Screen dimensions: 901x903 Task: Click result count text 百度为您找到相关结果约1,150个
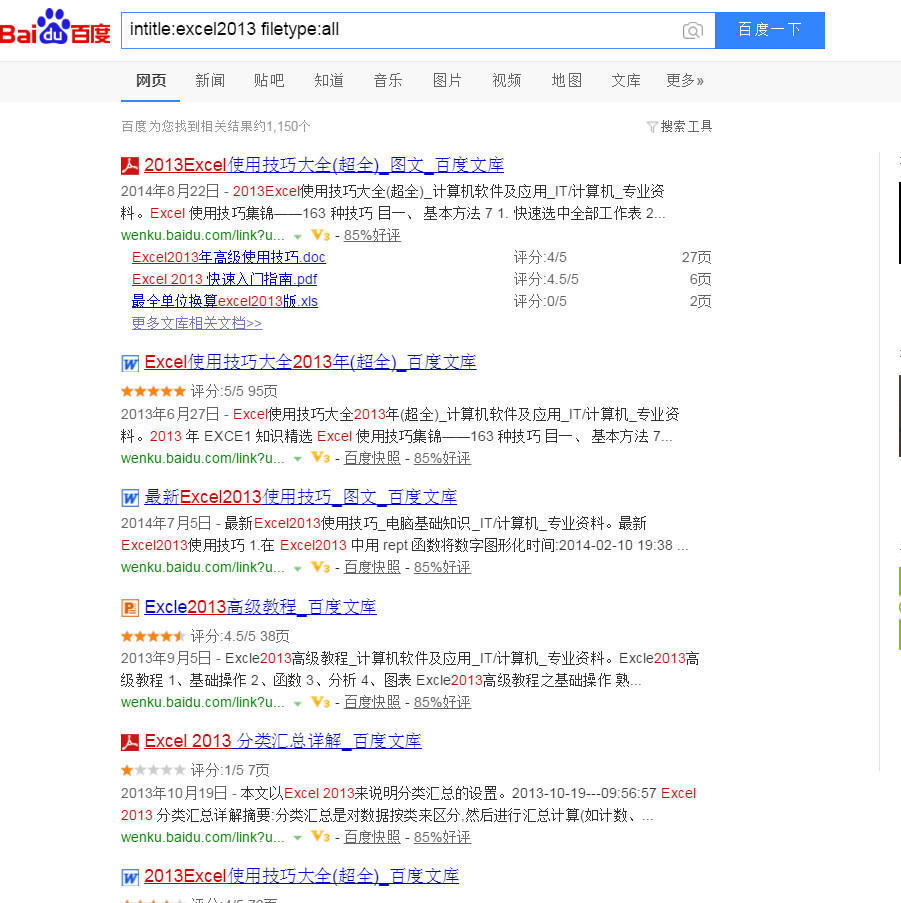tap(216, 127)
